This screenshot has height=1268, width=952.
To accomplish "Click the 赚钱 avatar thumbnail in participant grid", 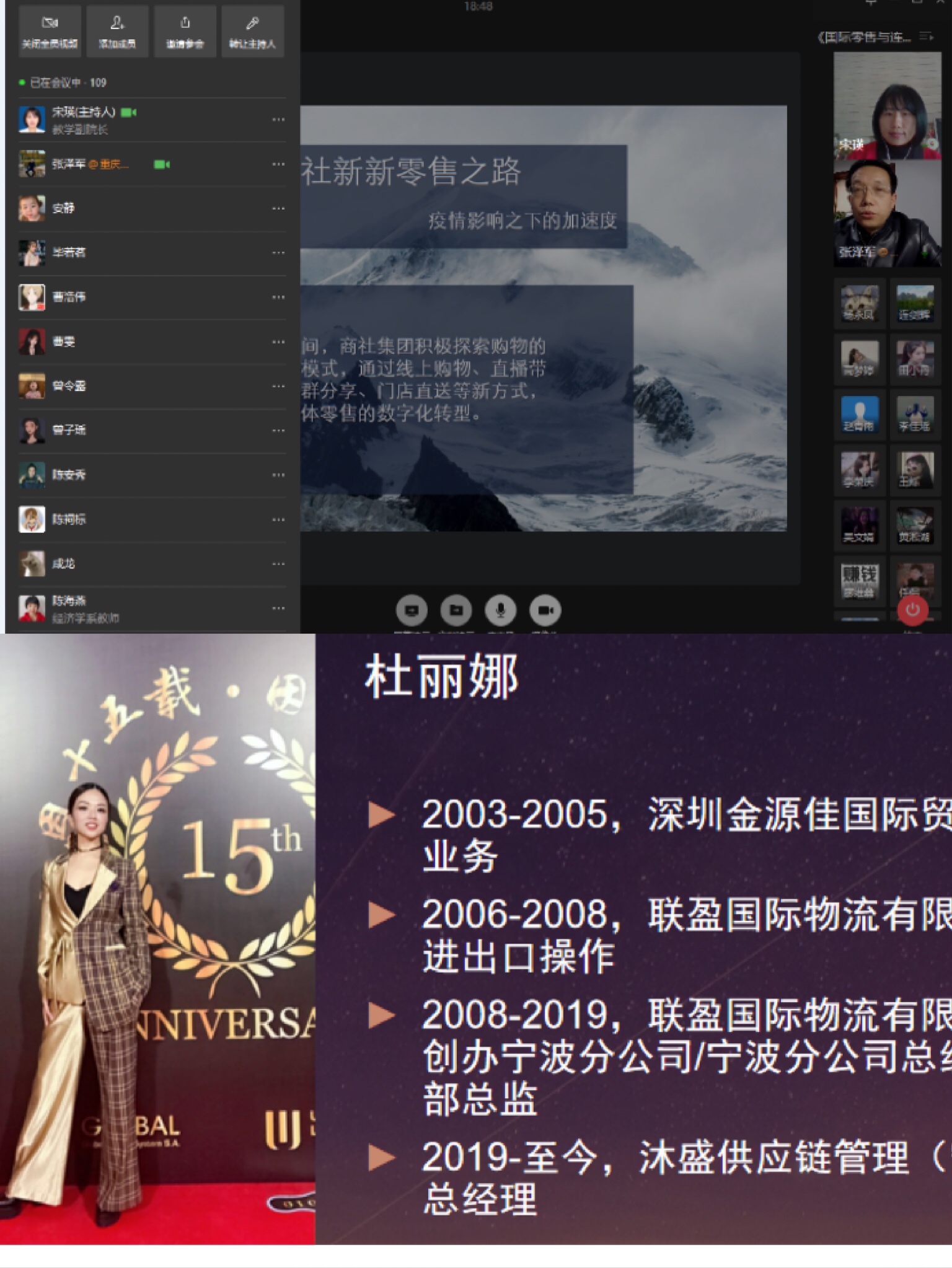I will pos(859,580).
